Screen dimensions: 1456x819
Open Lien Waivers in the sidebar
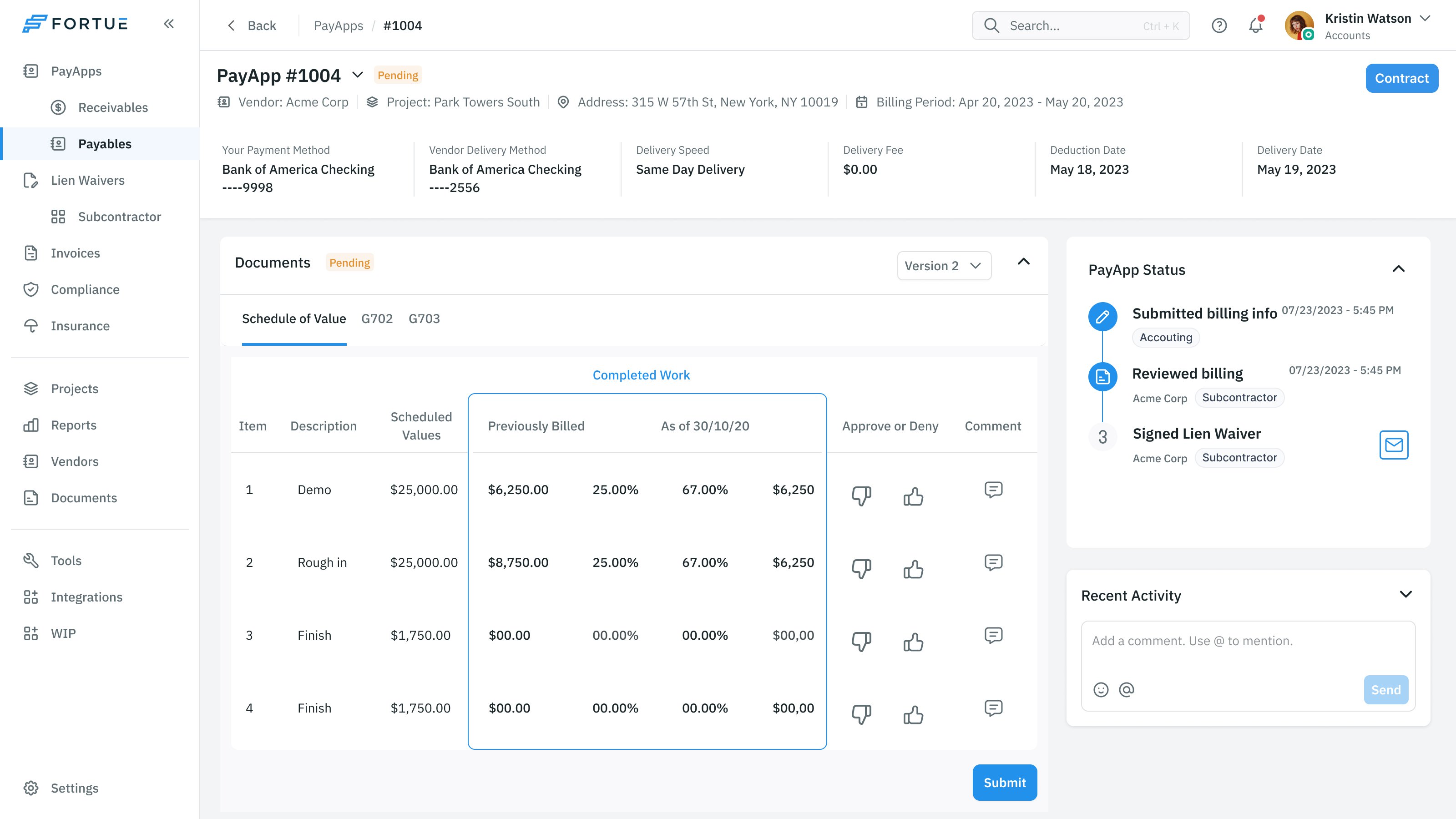click(x=88, y=180)
